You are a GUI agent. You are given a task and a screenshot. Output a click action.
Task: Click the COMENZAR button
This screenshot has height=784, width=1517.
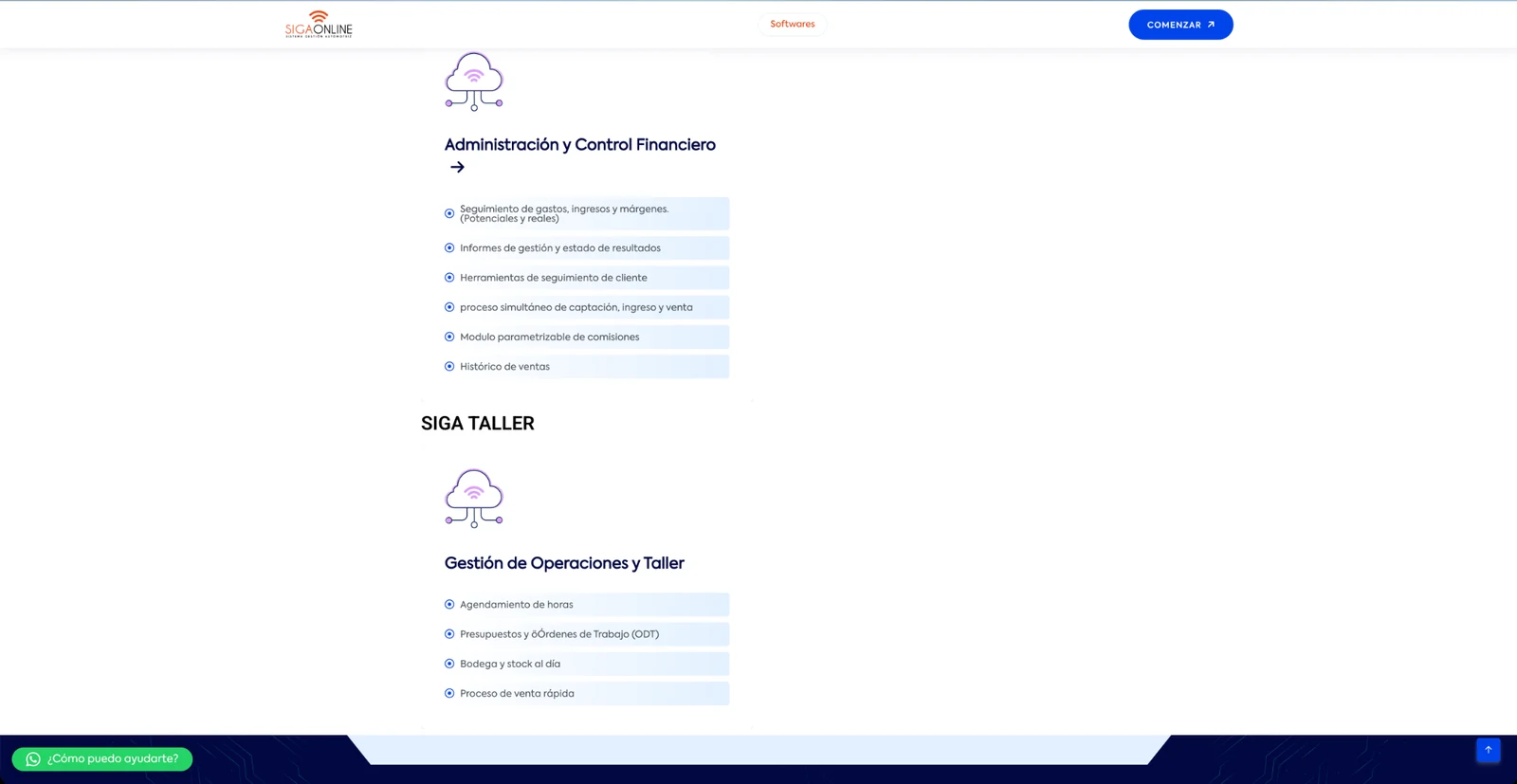1180,25
